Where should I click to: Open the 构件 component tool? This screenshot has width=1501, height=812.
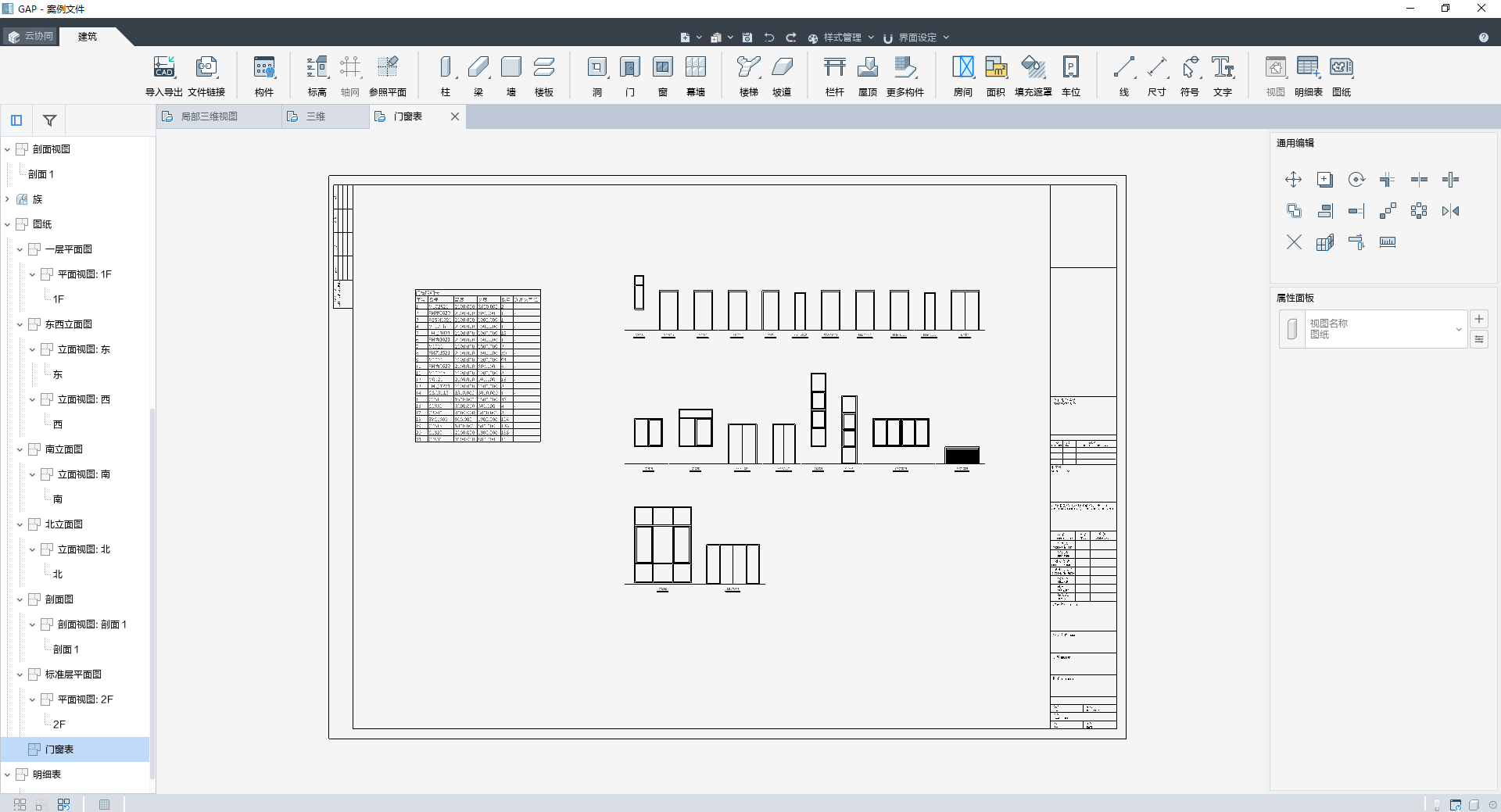264,76
